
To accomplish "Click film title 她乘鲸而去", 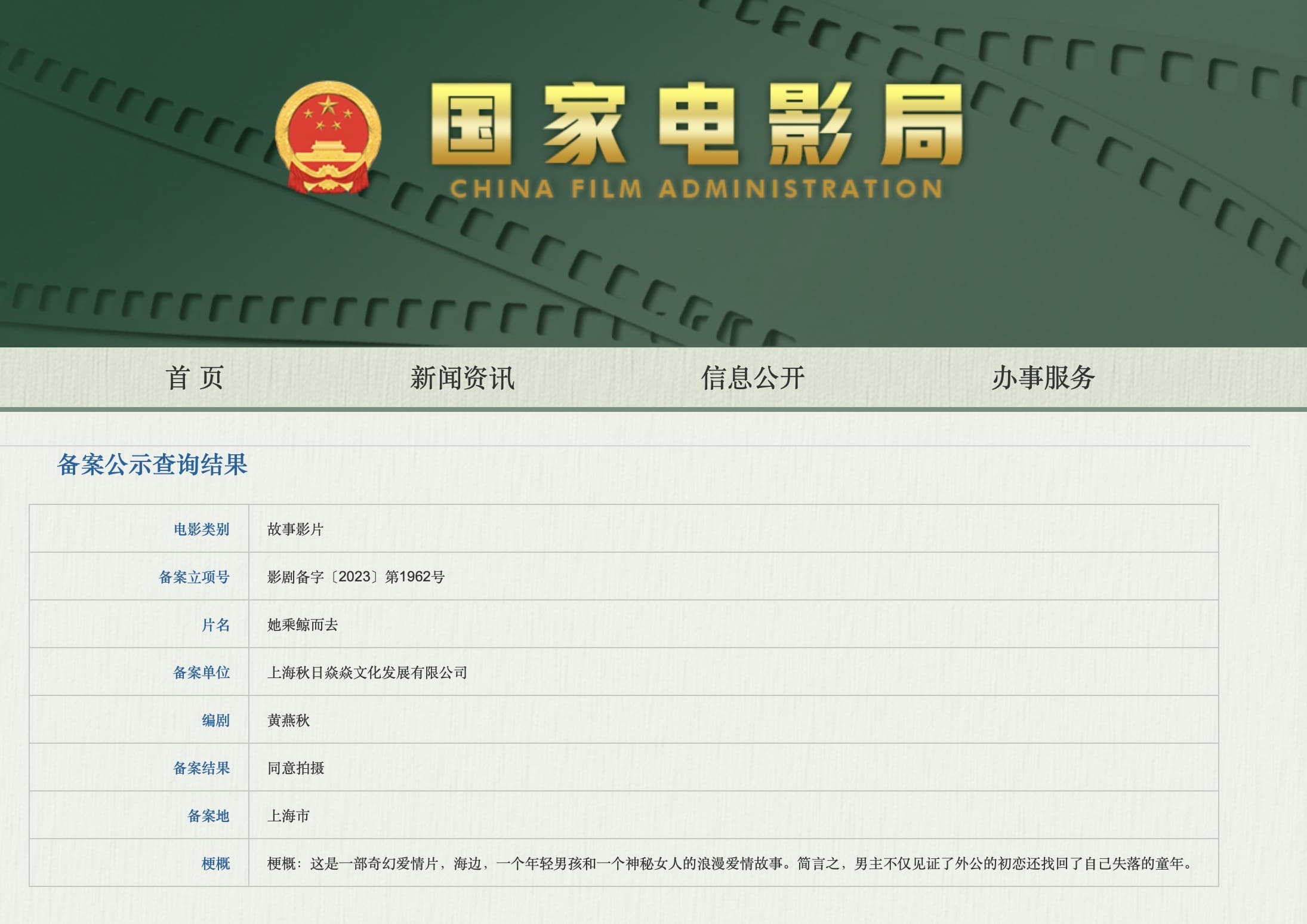I will click(303, 625).
